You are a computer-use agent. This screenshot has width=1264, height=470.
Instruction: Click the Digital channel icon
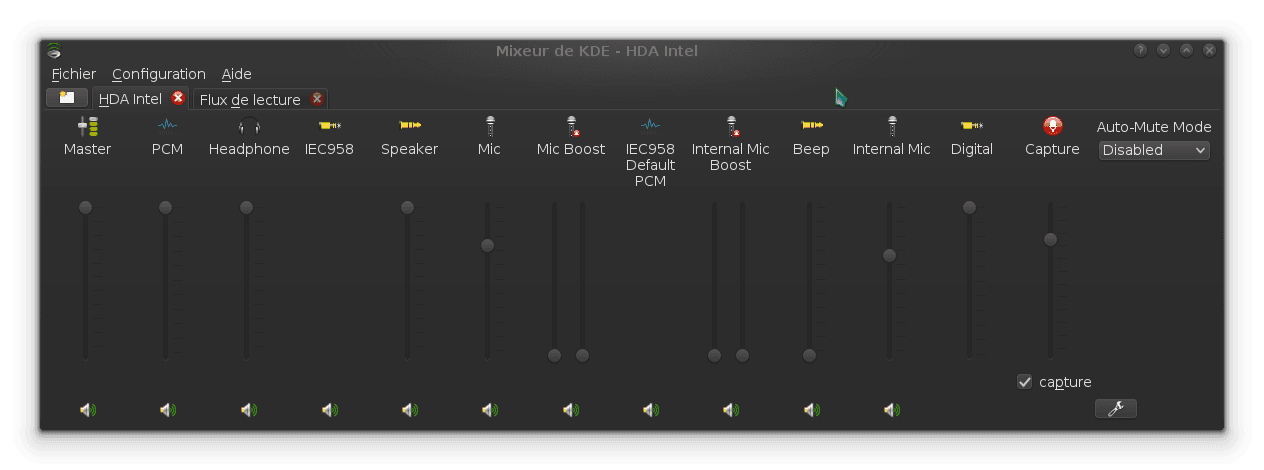pos(972,126)
